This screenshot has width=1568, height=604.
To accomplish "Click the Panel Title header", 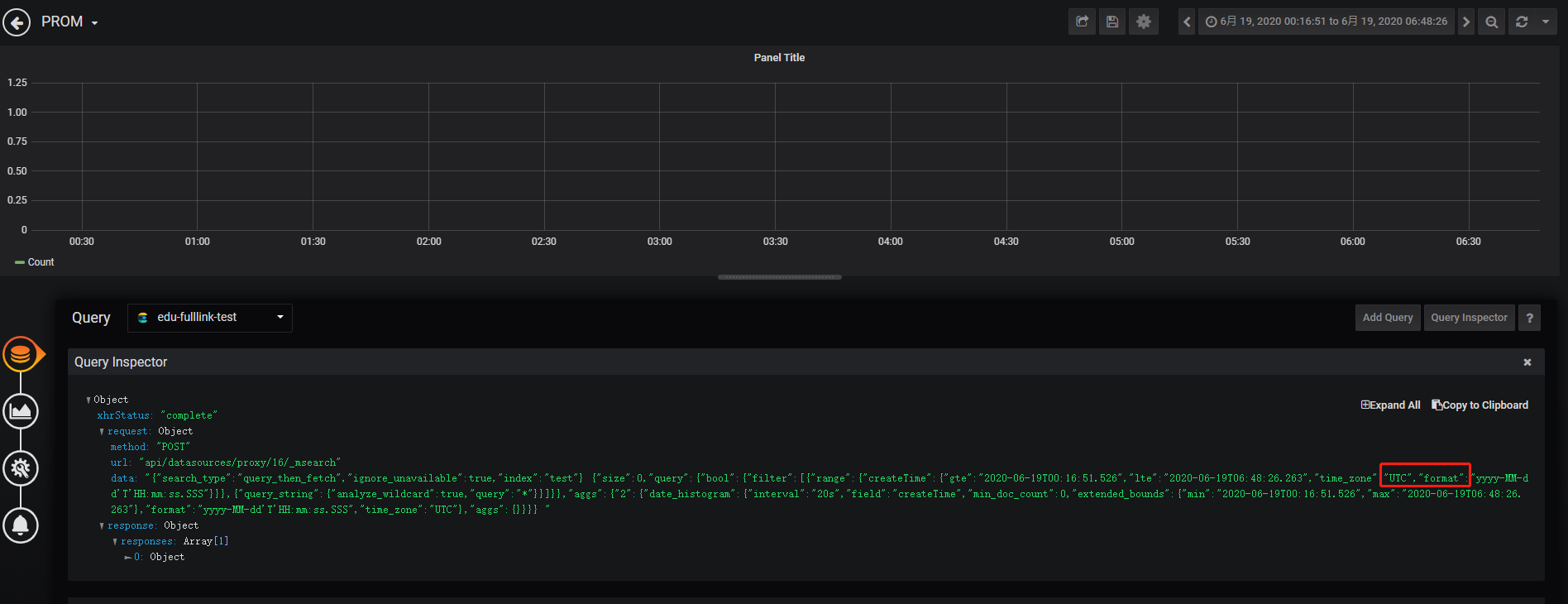I will click(x=779, y=58).
